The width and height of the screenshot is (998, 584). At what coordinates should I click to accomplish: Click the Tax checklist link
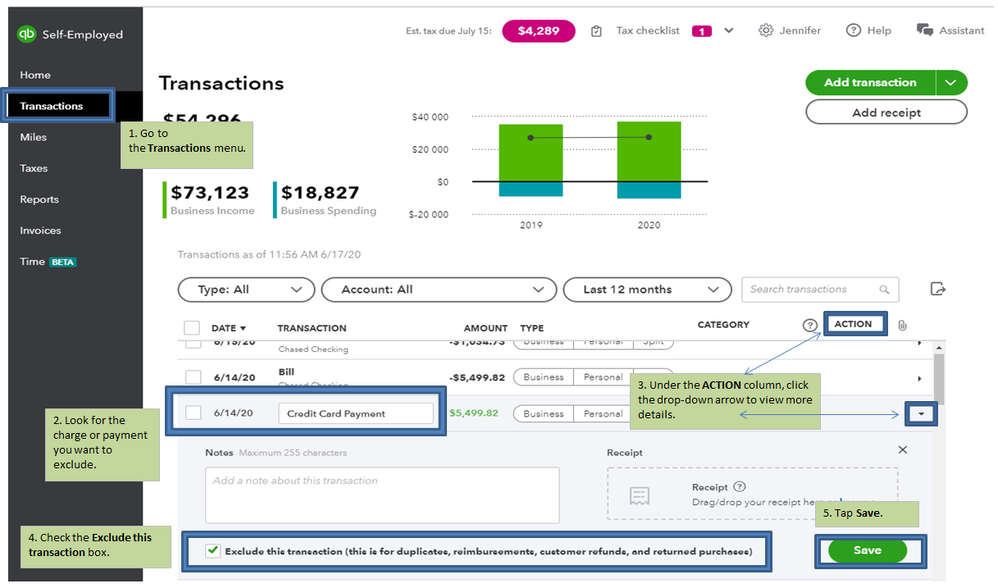[647, 31]
